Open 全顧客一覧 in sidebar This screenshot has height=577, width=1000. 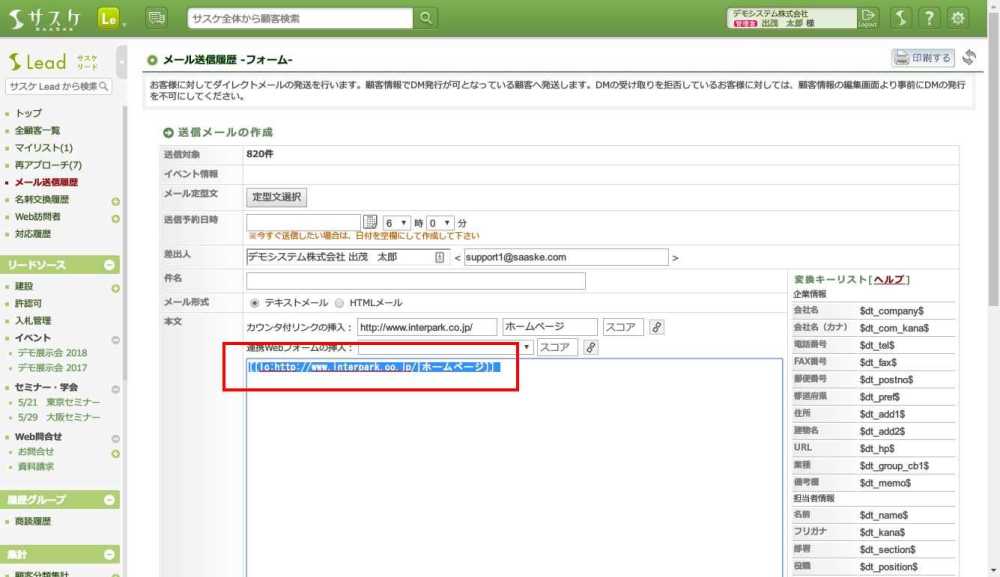(x=37, y=130)
